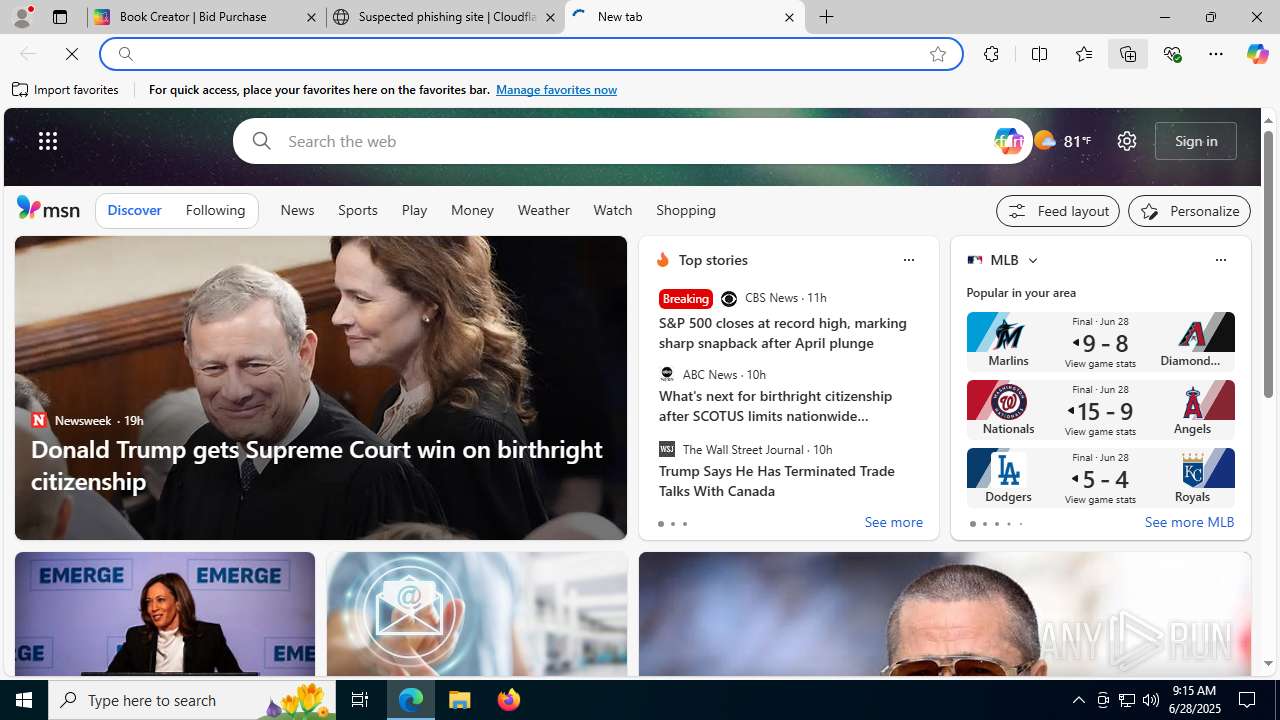Open Dodgers vs Royals game score
The image size is (1280, 720).
click(x=1100, y=477)
